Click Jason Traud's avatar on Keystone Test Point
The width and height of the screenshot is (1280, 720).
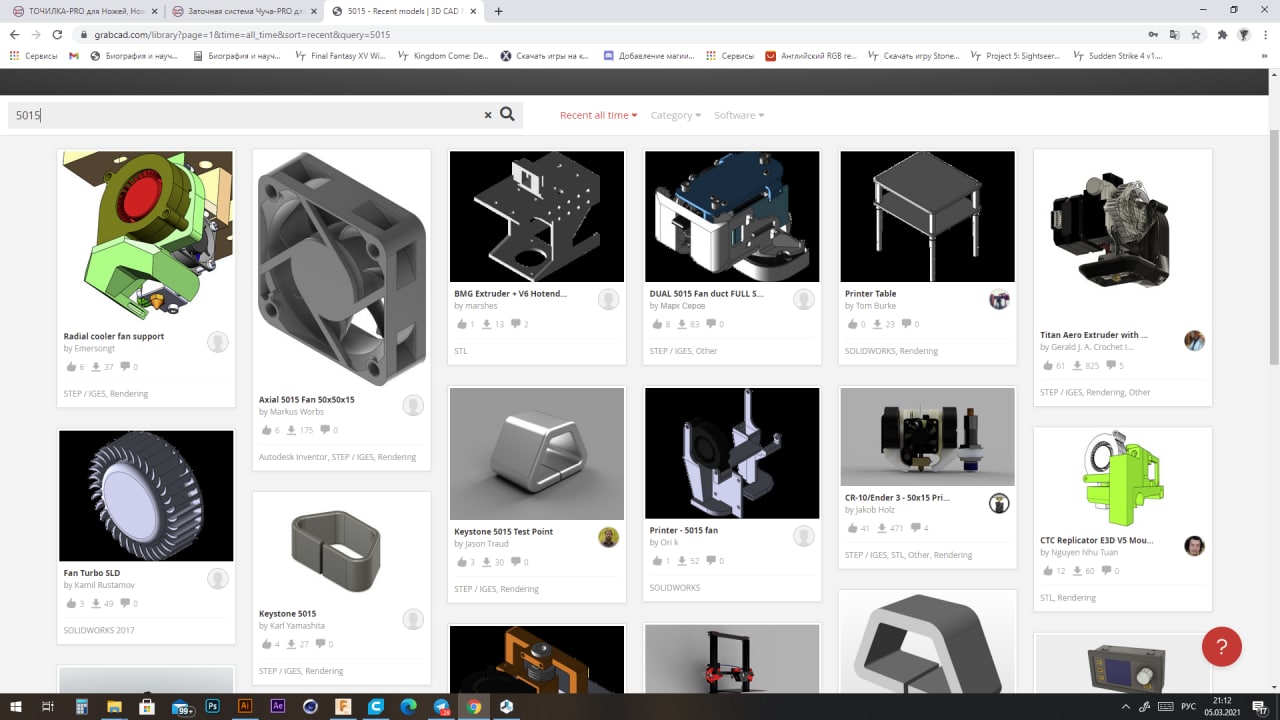pos(608,537)
